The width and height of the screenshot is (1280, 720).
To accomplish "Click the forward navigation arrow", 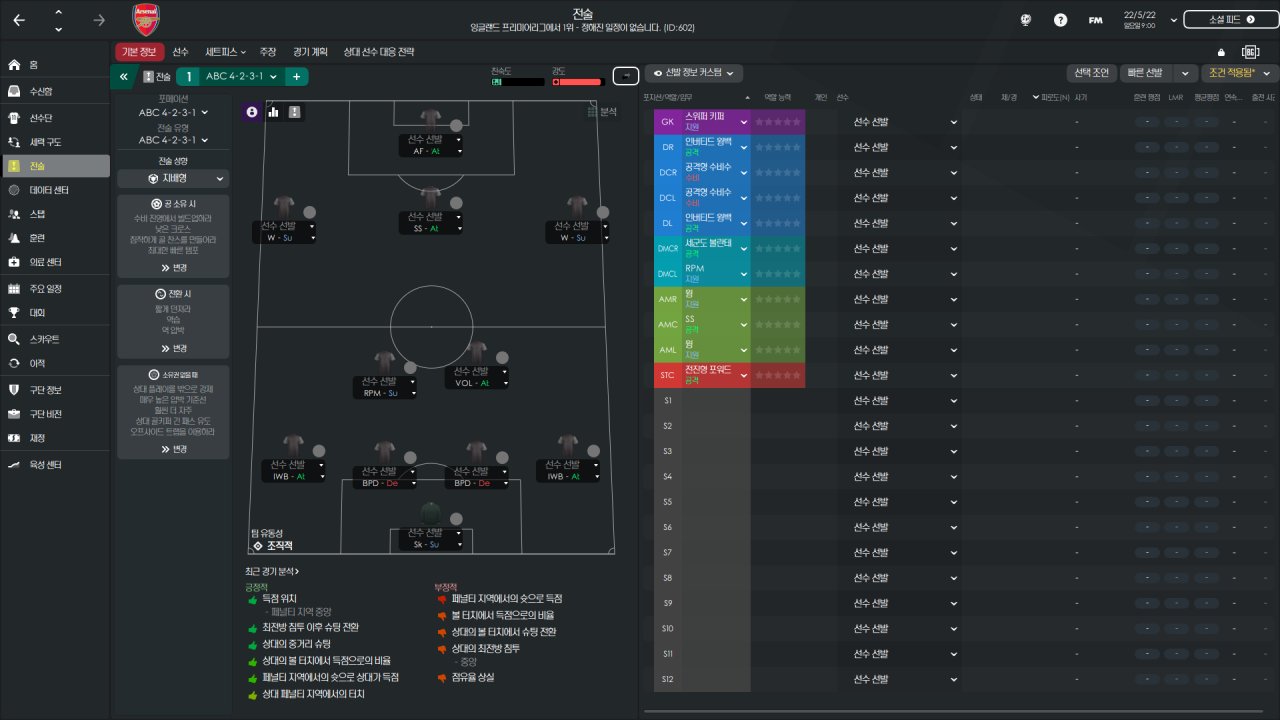I will pyautogui.click(x=98, y=20).
